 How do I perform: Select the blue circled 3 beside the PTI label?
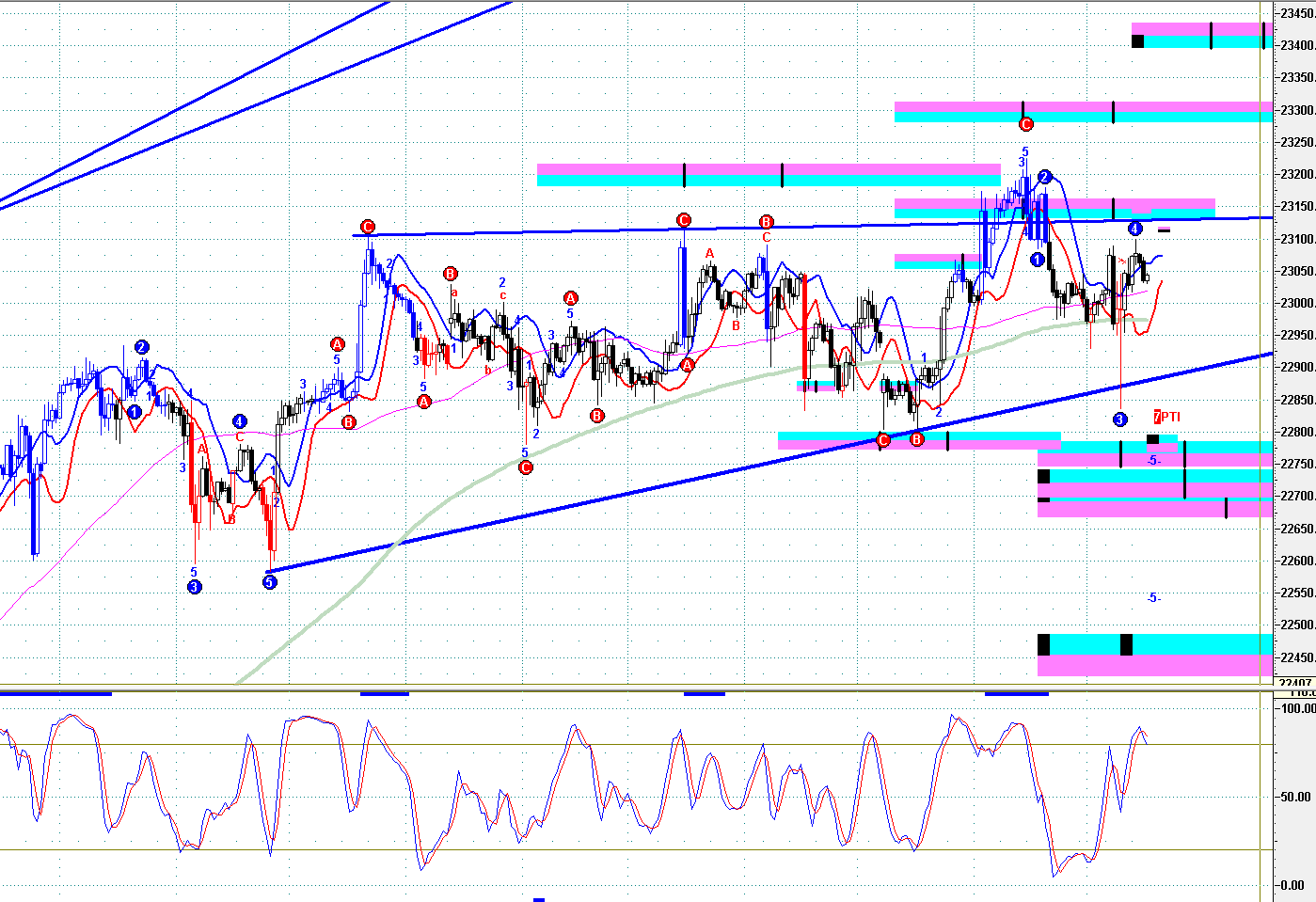pyautogui.click(x=1119, y=419)
